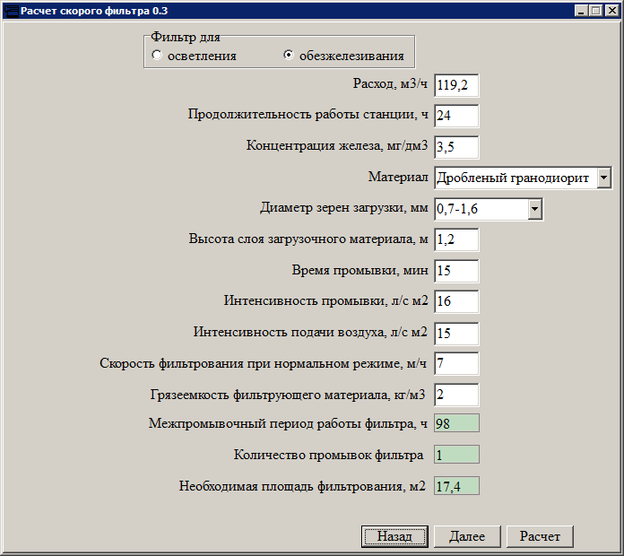Screen dimensions: 624x556
Task: Click the Высота слоя загрузочного материала field
Action: click(x=456, y=240)
